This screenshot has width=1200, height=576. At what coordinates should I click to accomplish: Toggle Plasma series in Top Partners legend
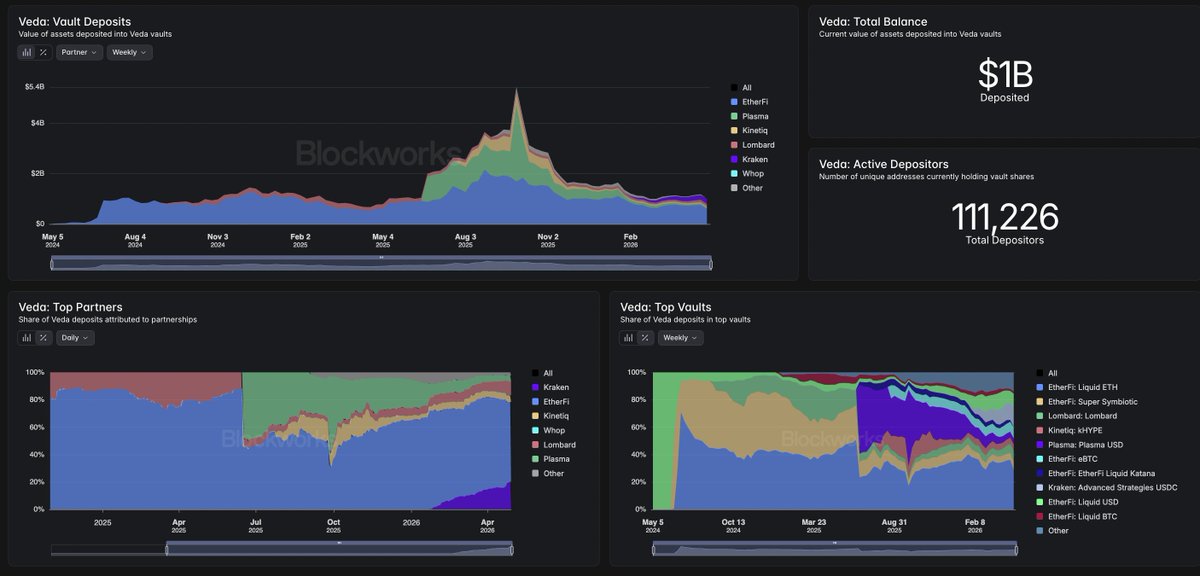click(x=551, y=459)
